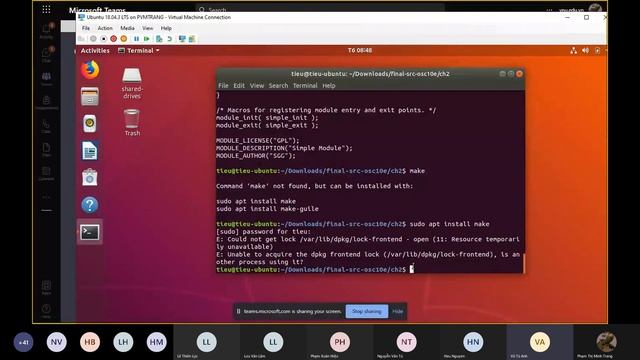Select the participant tile with a photo avatar

click(x=607, y=342)
